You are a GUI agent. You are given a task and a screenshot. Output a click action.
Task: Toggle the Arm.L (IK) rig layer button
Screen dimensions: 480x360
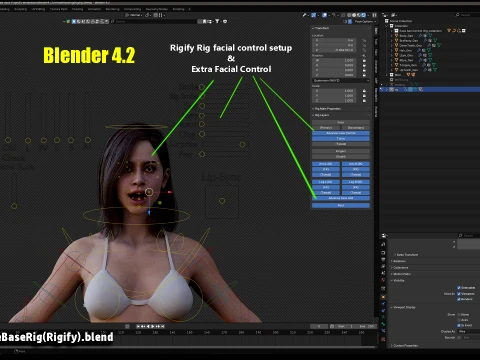pyautogui.click(x=326, y=164)
